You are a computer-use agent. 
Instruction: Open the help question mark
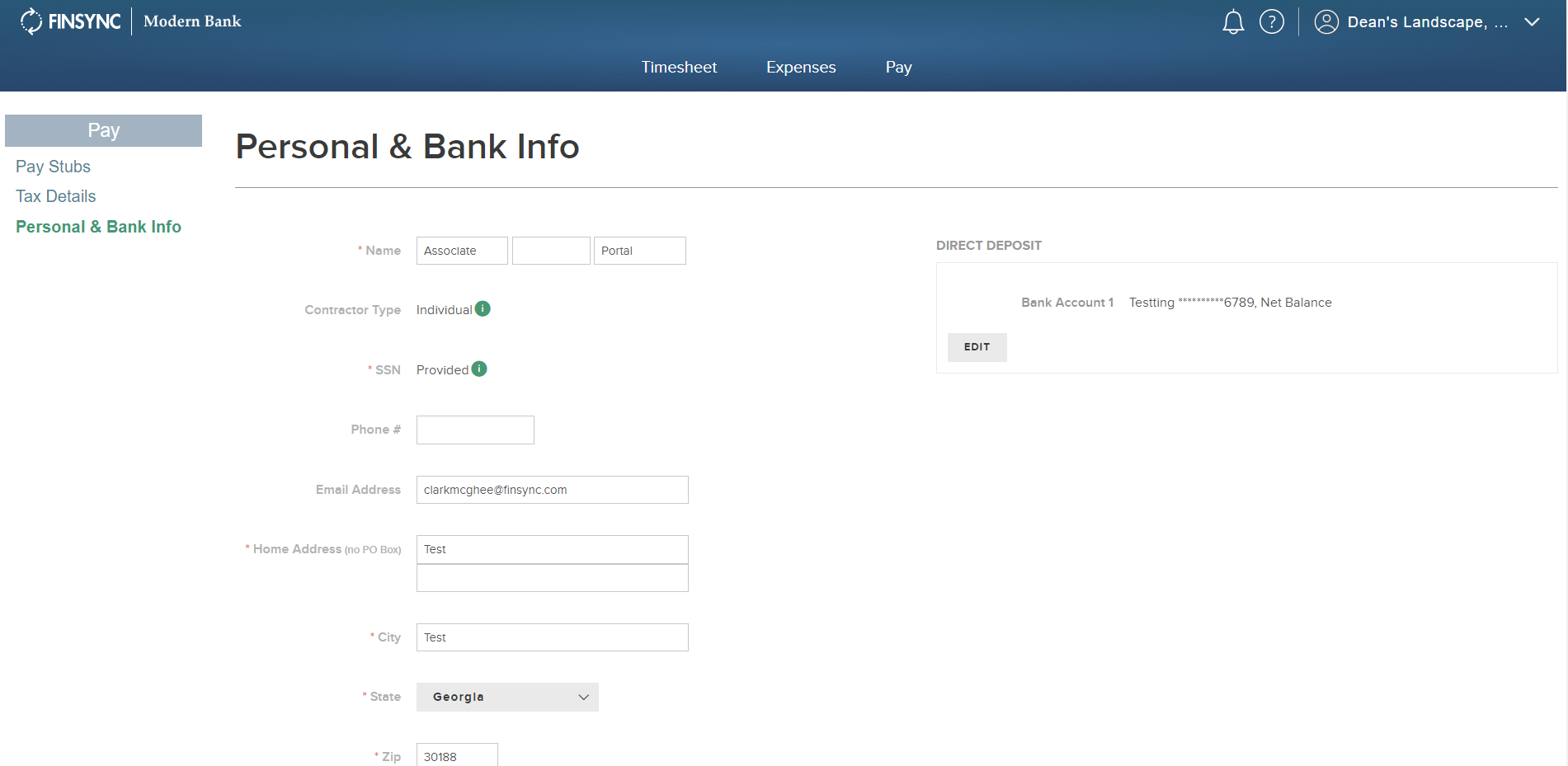point(1273,21)
